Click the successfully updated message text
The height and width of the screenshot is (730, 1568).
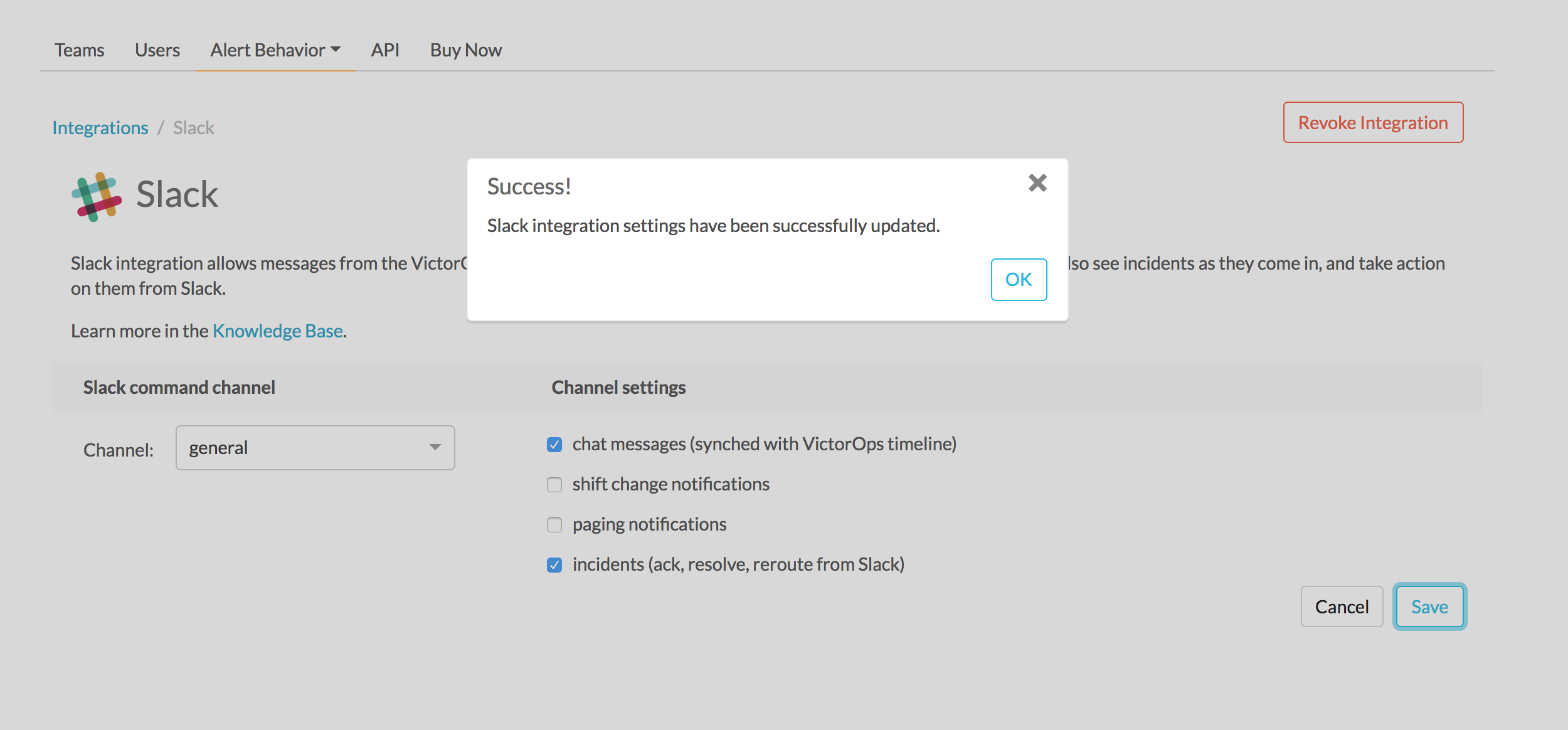pyautogui.click(x=714, y=226)
